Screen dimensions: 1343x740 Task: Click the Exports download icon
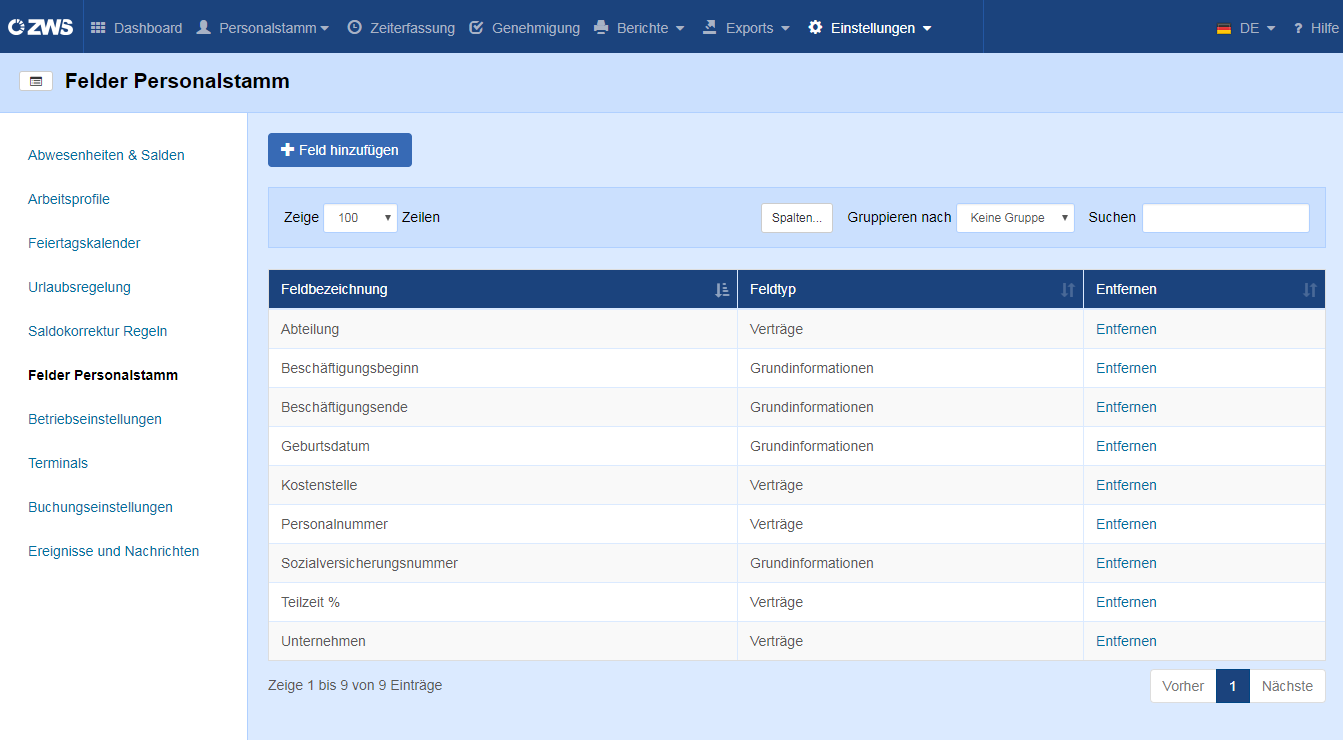710,28
